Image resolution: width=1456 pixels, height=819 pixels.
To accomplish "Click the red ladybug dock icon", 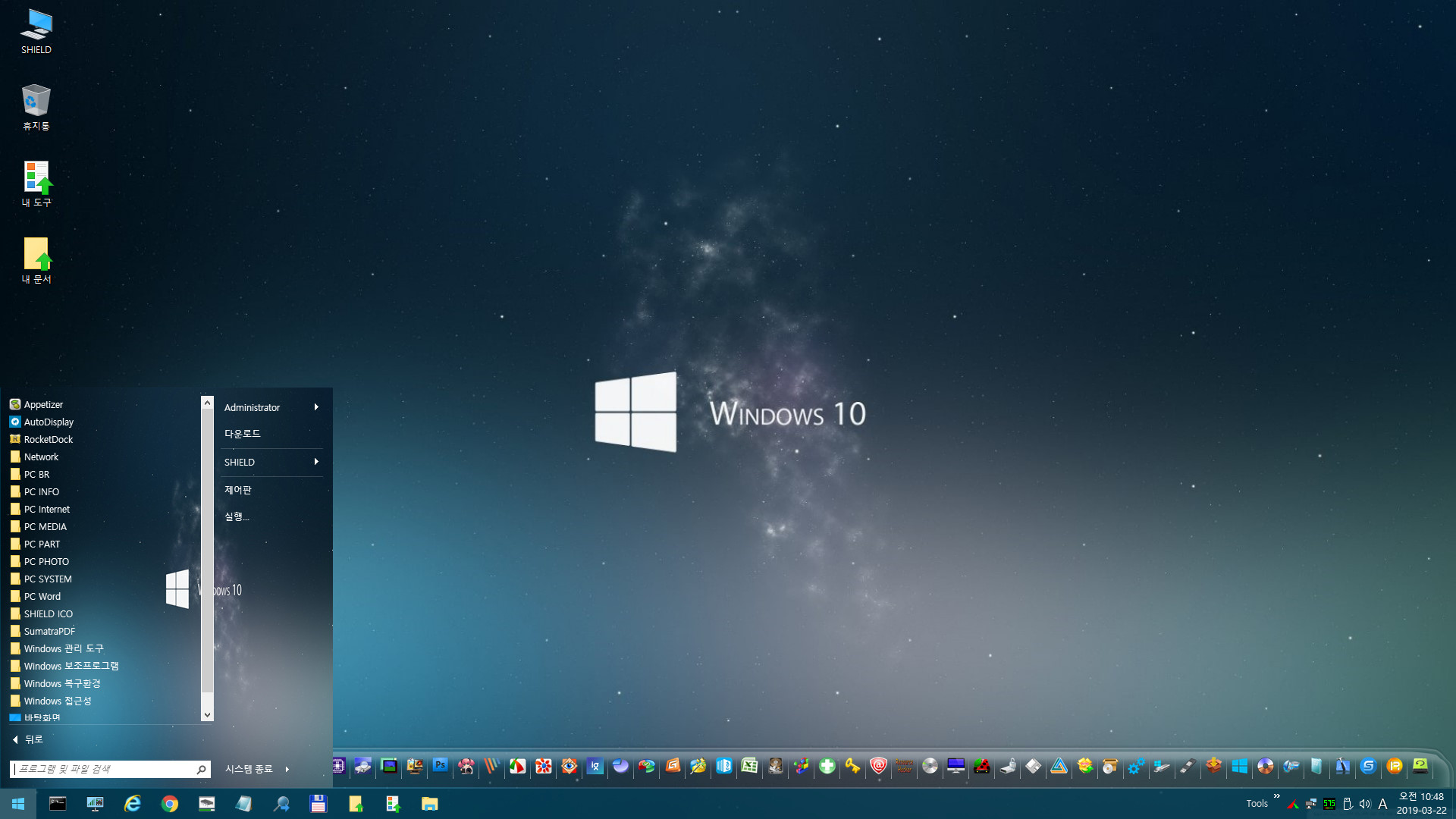I will coord(981,766).
